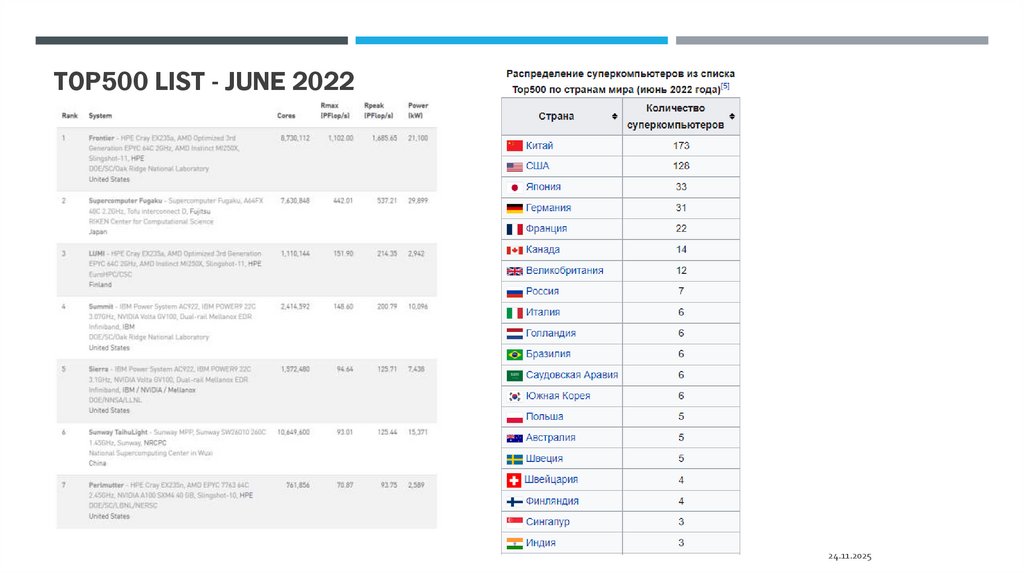
Task: Click the Dutch flag icon beside Голландия
Action: (515, 334)
